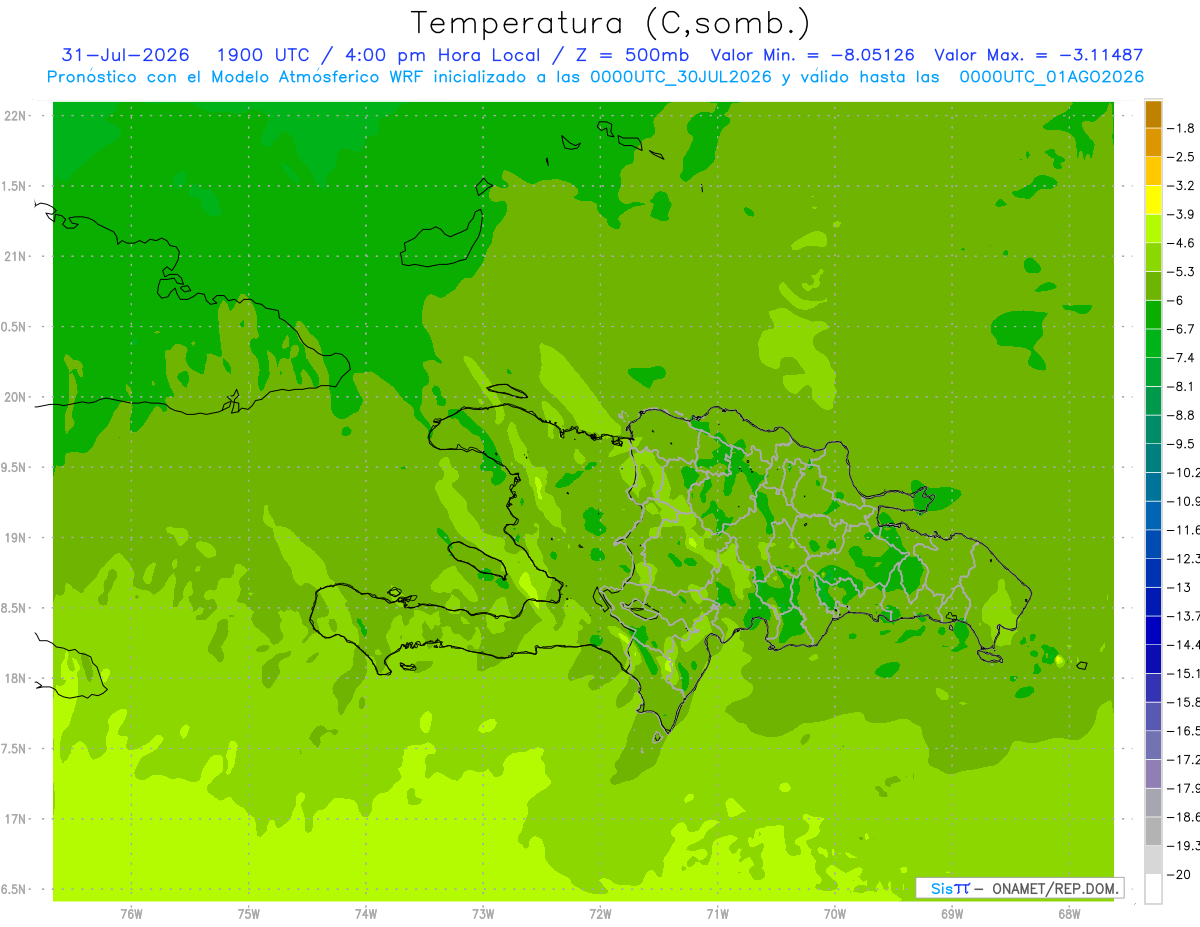Click the "69W" longitude label

click(x=951, y=913)
